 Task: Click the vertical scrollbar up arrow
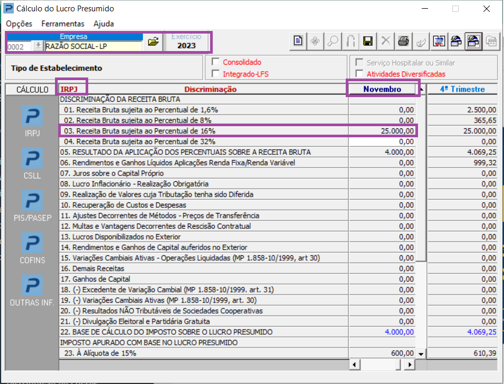(x=421, y=89)
